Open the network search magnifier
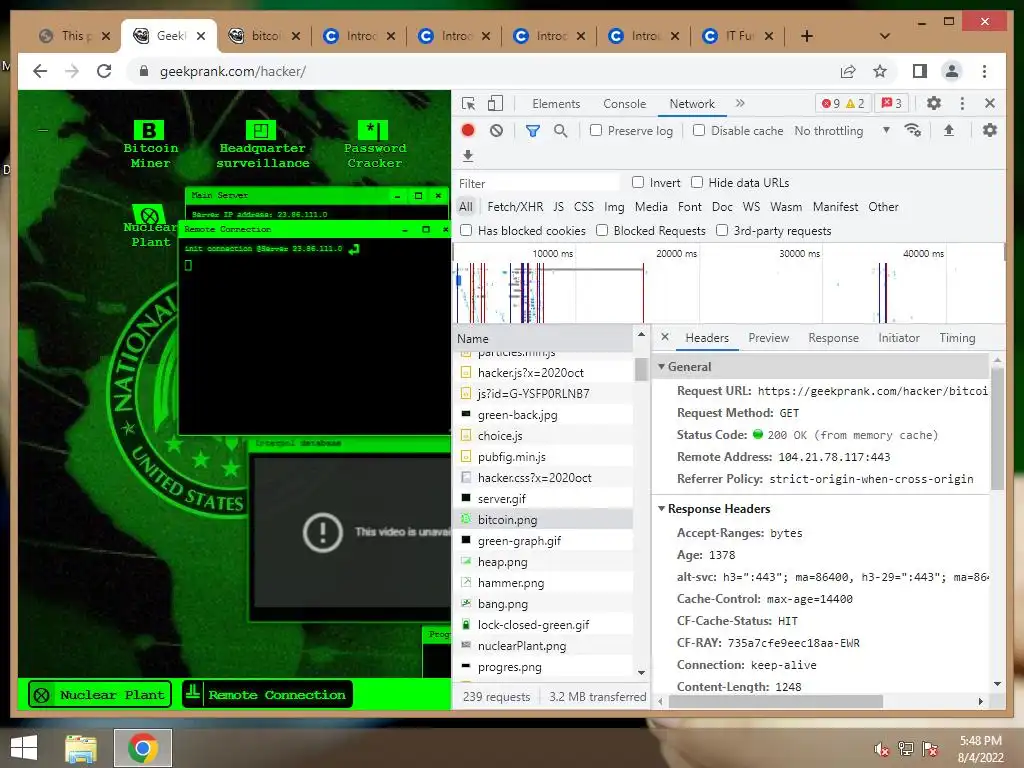This screenshot has width=1024, height=768. pos(560,131)
